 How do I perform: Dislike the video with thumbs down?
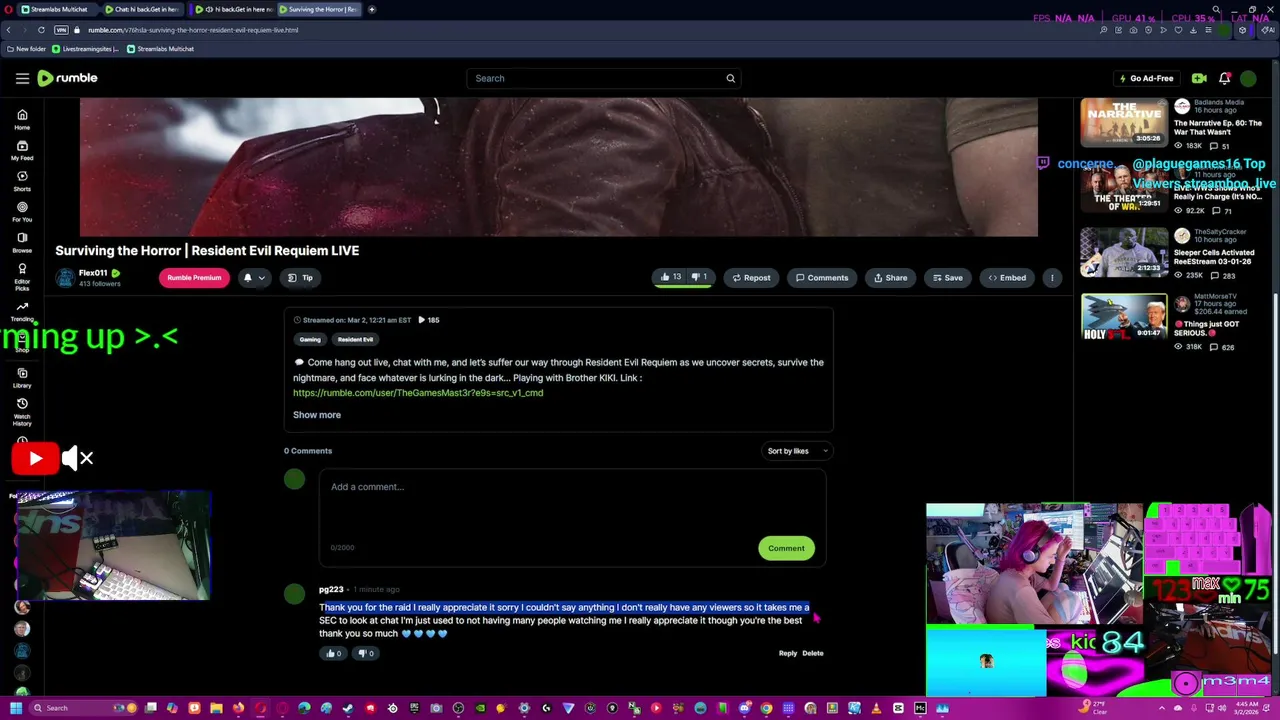coord(700,277)
